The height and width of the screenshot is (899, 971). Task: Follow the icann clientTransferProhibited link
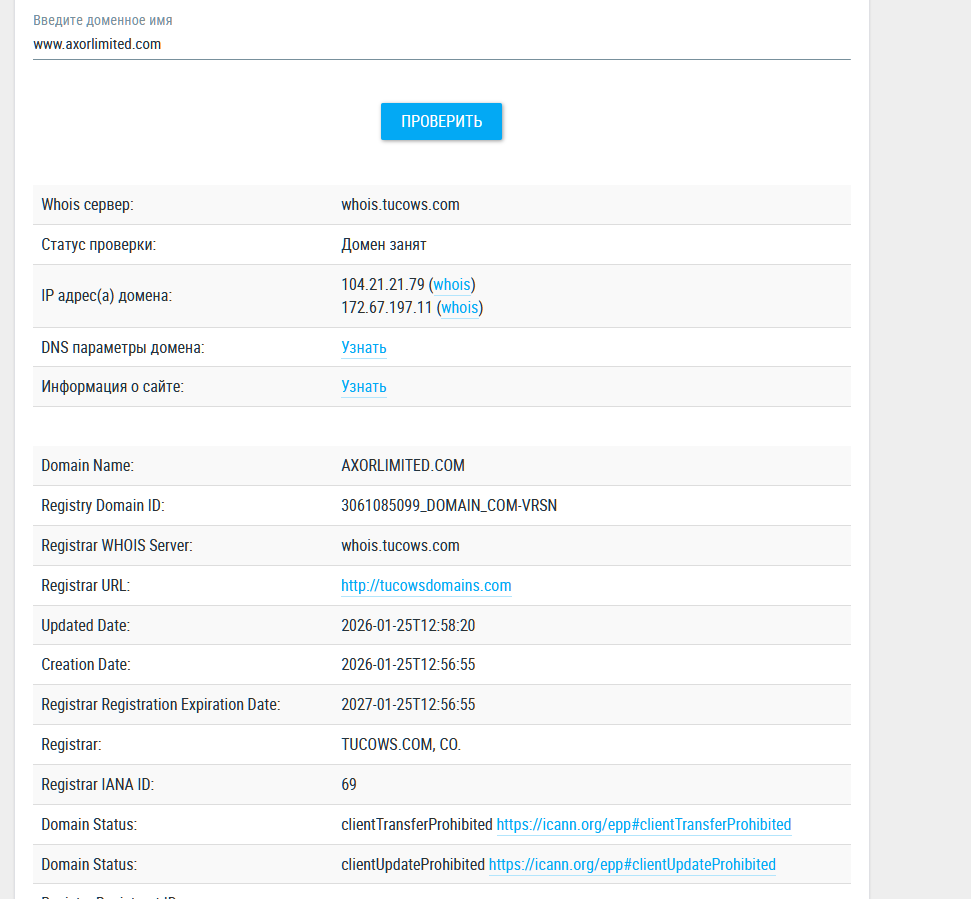click(x=643, y=825)
